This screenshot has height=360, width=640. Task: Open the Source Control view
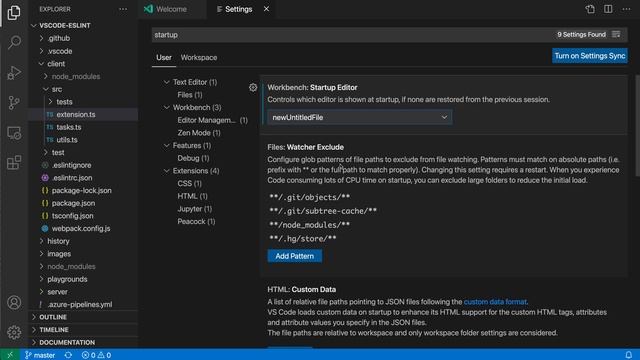[x=14, y=103]
